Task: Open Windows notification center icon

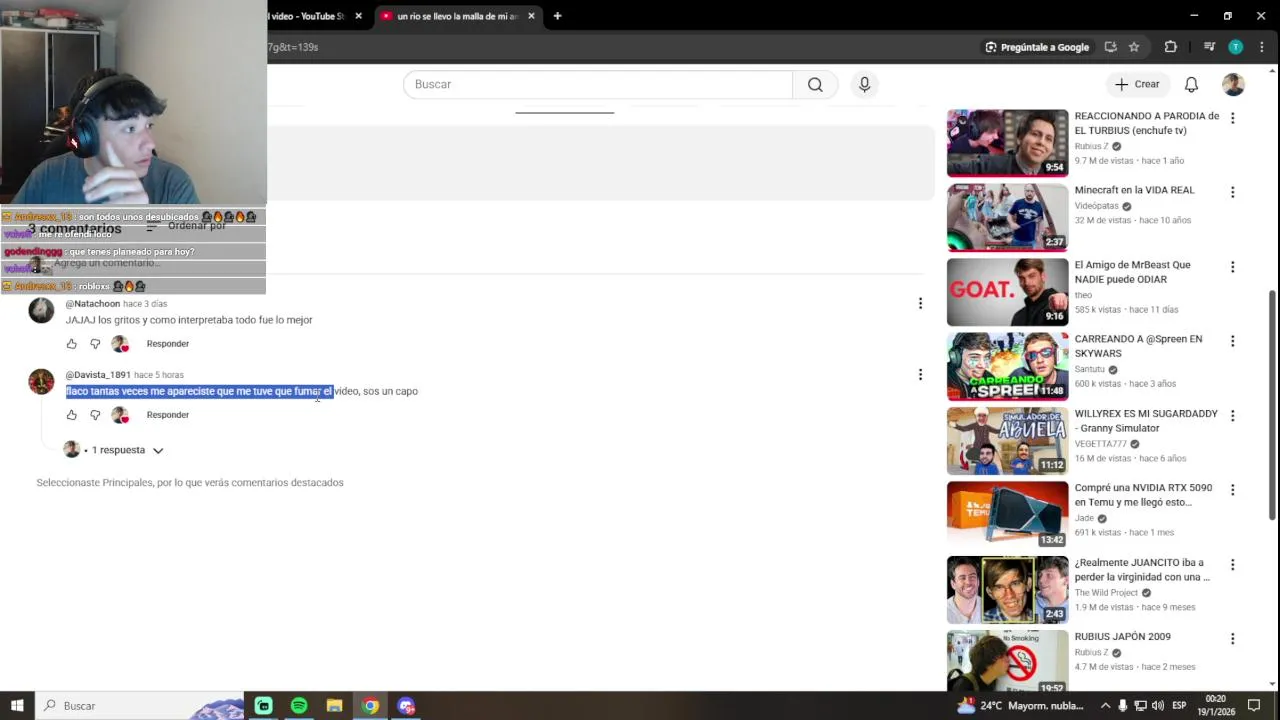Action: pos(1254,706)
